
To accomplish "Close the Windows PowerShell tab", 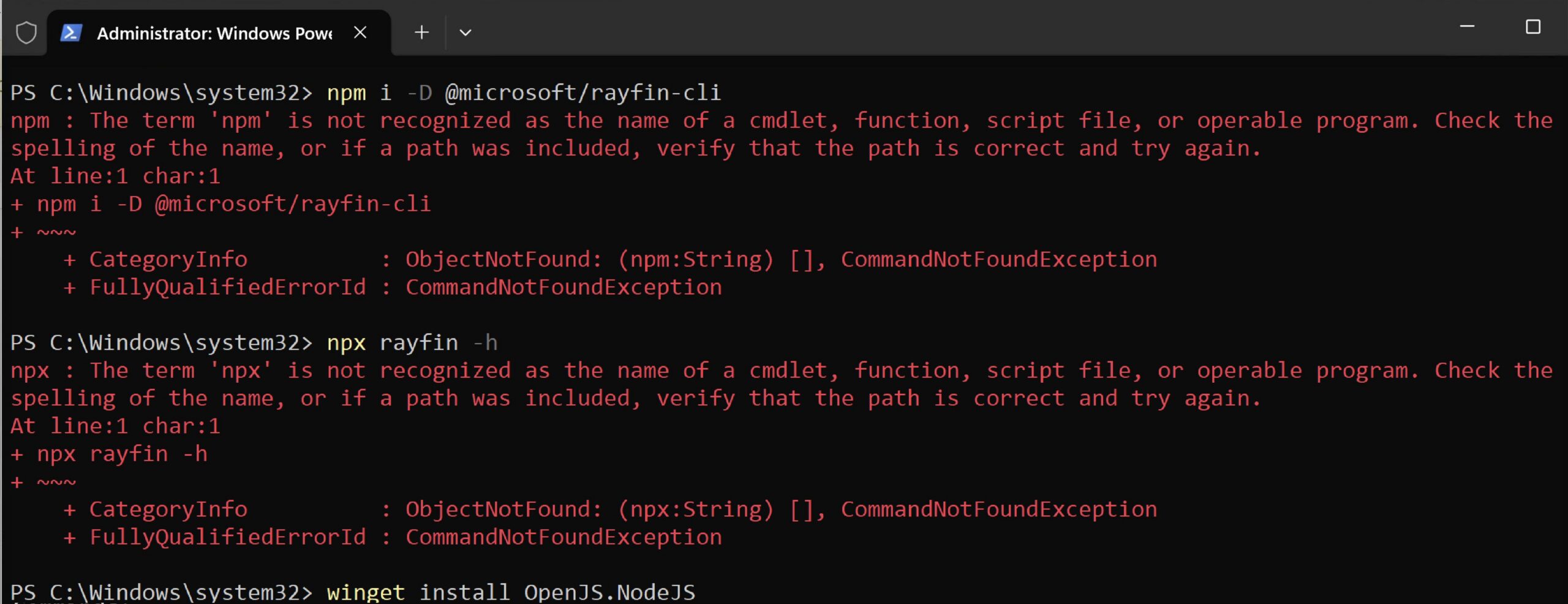I will pos(360,32).
